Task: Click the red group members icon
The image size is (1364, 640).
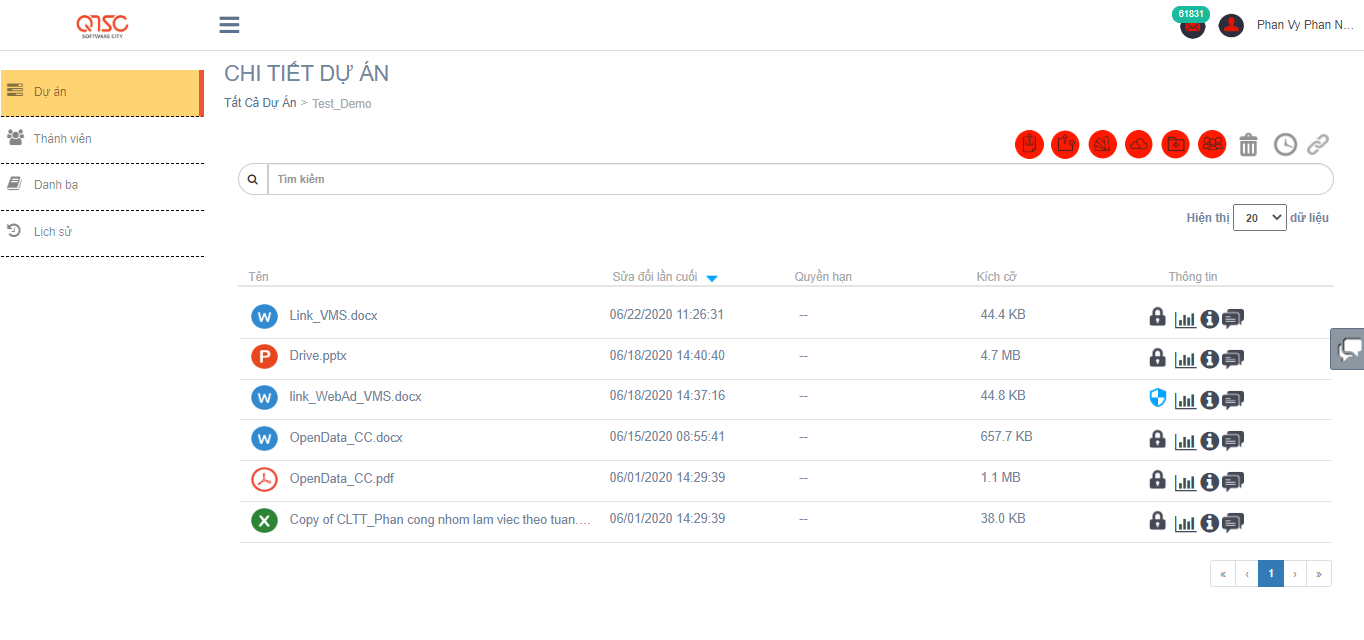Action: [1212, 145]
